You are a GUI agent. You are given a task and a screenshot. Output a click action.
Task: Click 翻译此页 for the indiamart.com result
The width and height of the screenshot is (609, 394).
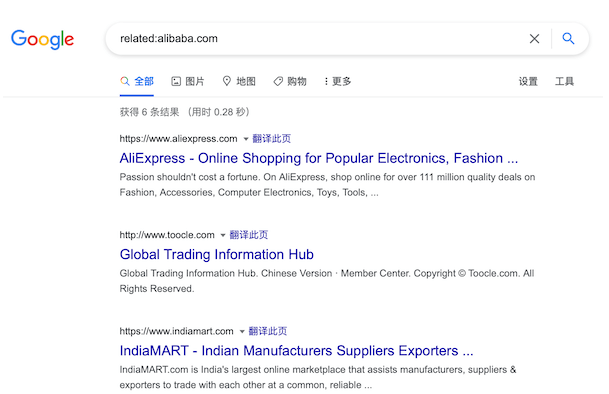pos(268,331)
